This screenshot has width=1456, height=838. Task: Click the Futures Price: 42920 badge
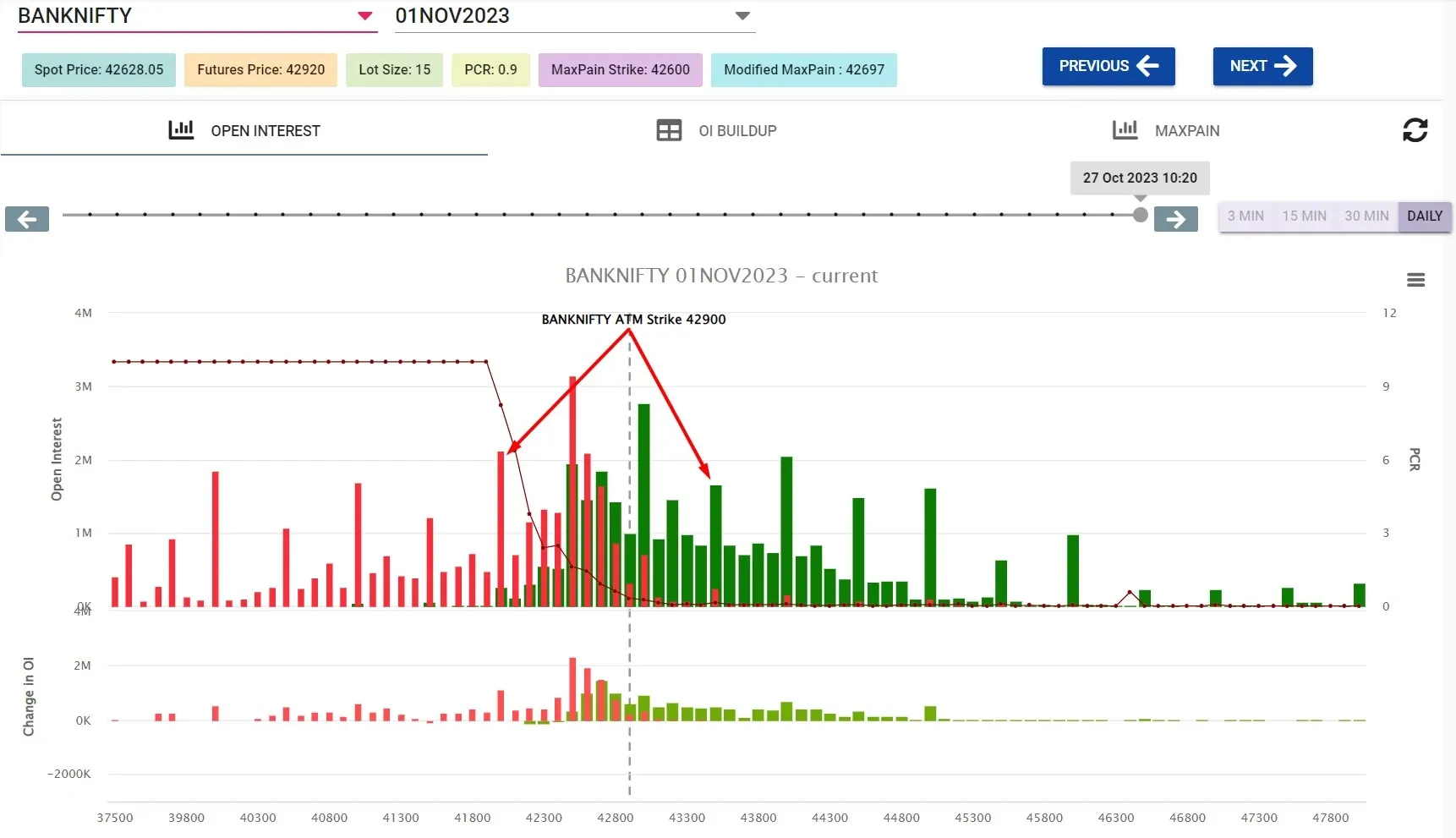[x=261, y=70]
